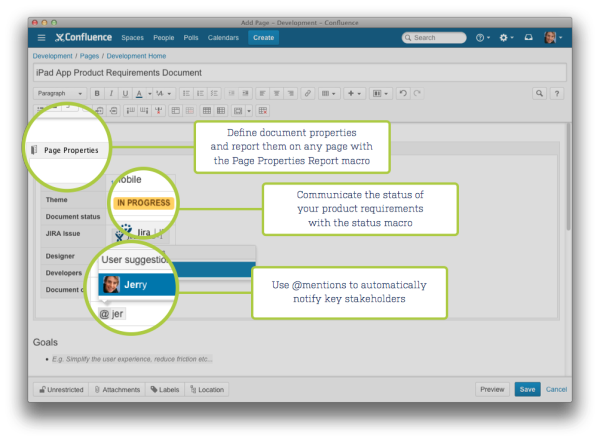Screen dimensions: 600x441
Task: Open the Calendars menu
Action: (x=223, y=37)
